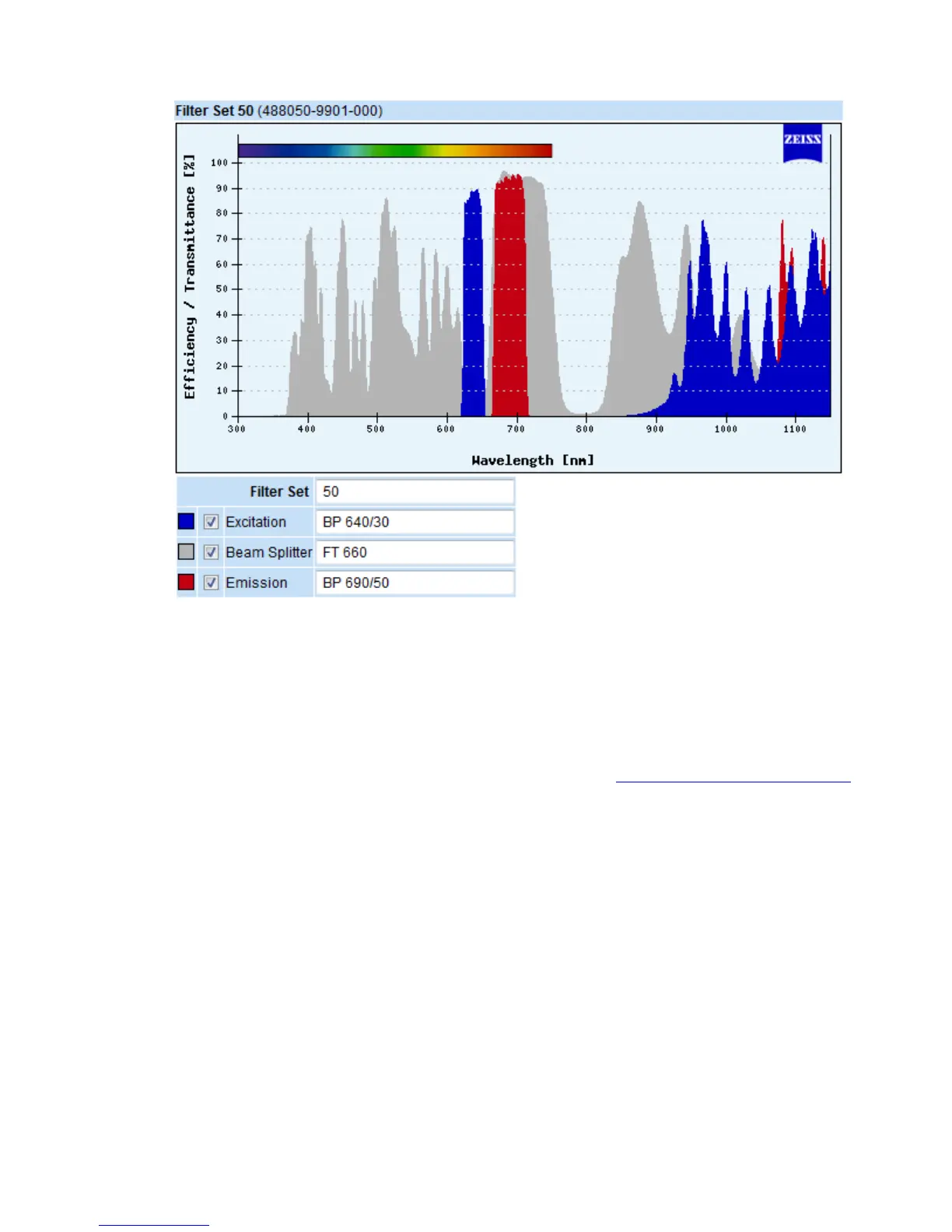This screenshot has height=1232, width=952.
Task: Click the blue Excitation color swatch
Action: 186,521
